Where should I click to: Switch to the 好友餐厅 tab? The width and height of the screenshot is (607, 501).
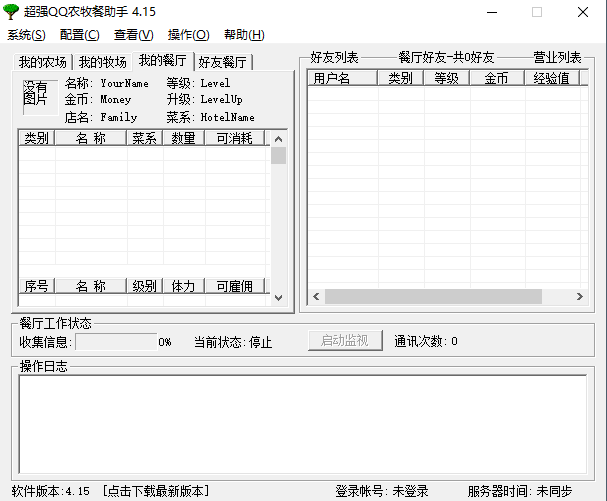coord(223,62)
